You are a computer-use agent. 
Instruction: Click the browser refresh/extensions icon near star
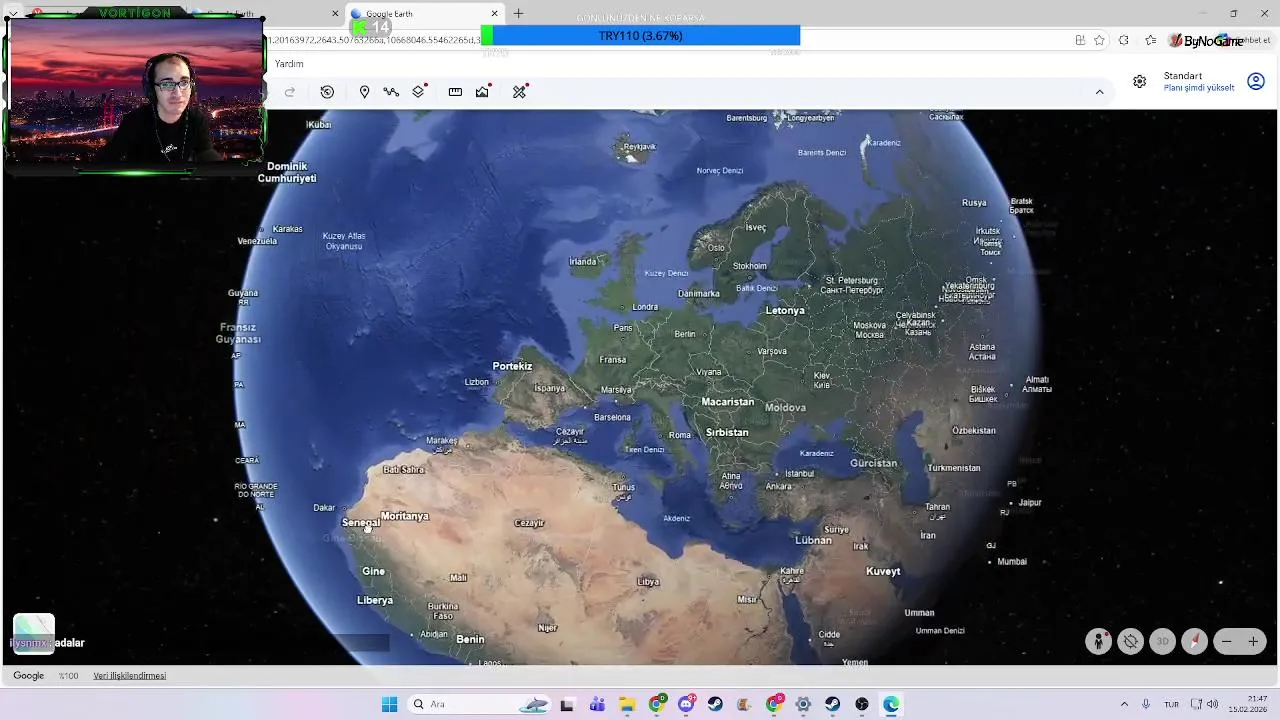point(1124,40)
